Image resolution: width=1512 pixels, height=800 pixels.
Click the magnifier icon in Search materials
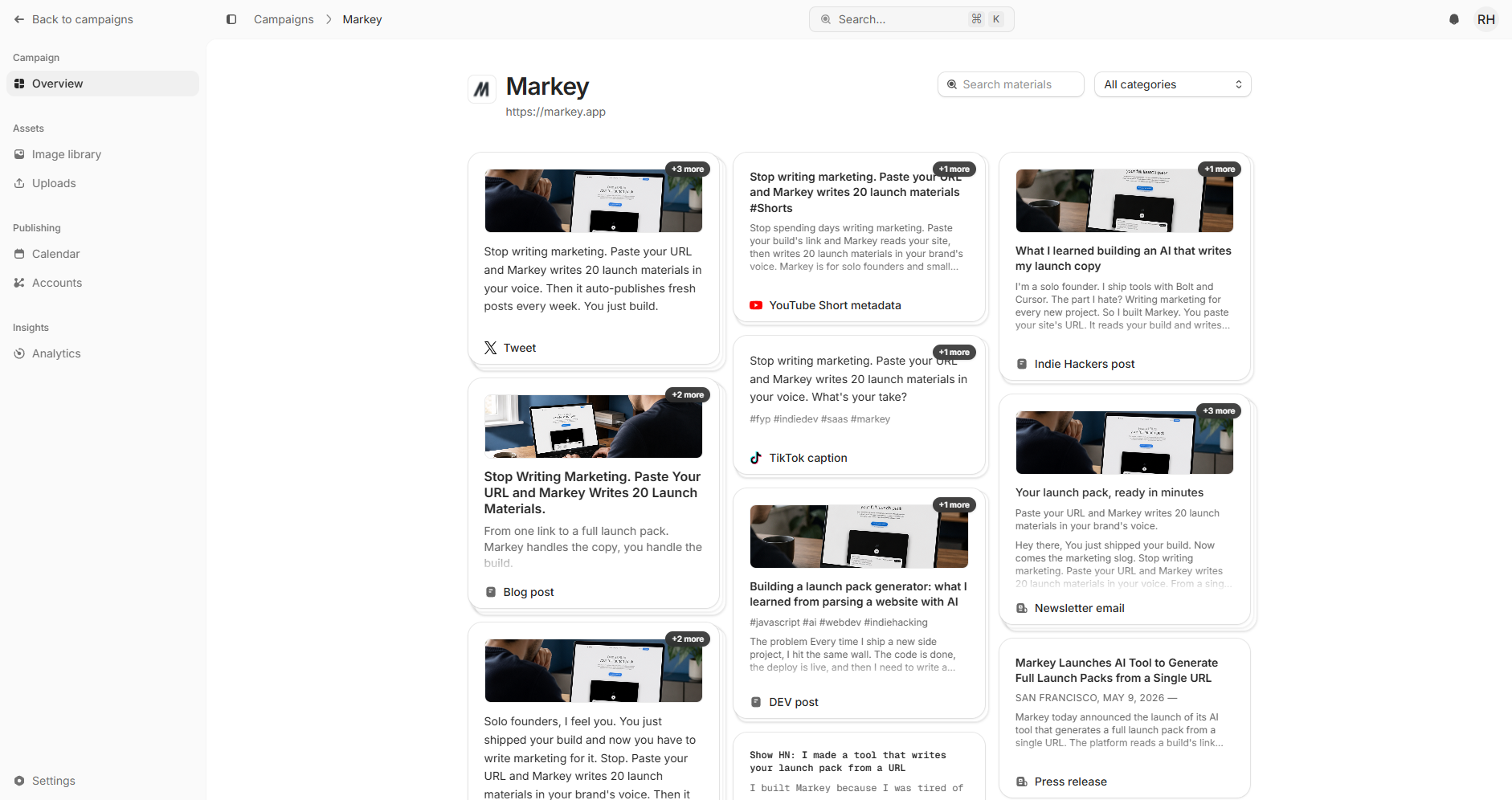952,84
